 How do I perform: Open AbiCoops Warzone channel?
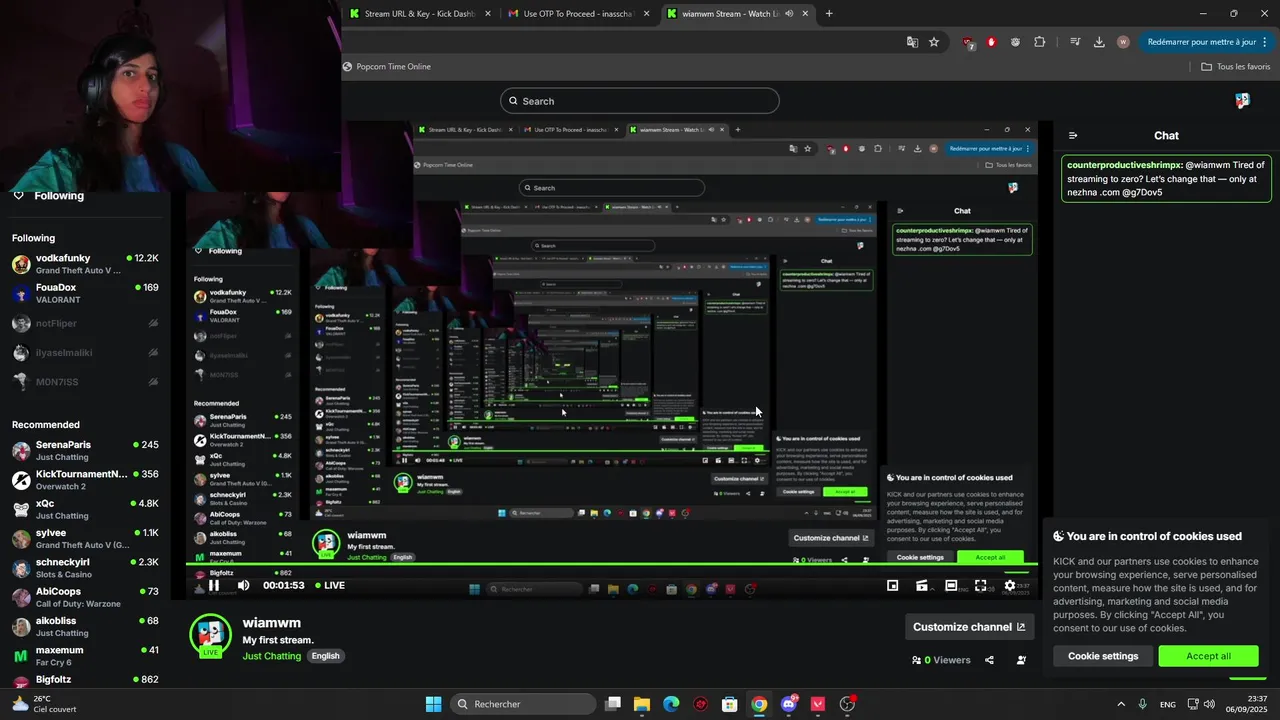click(x=85, y=597)
